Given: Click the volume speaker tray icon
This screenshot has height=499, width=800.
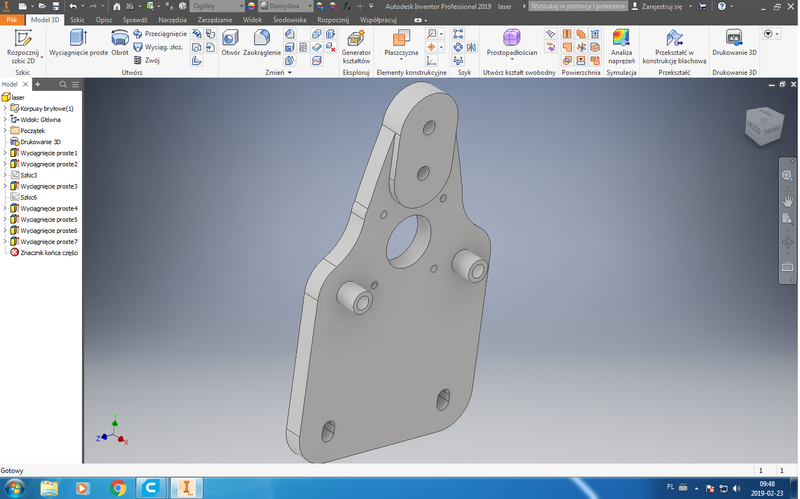Looking at the screenshot, I should click(736, 488).
